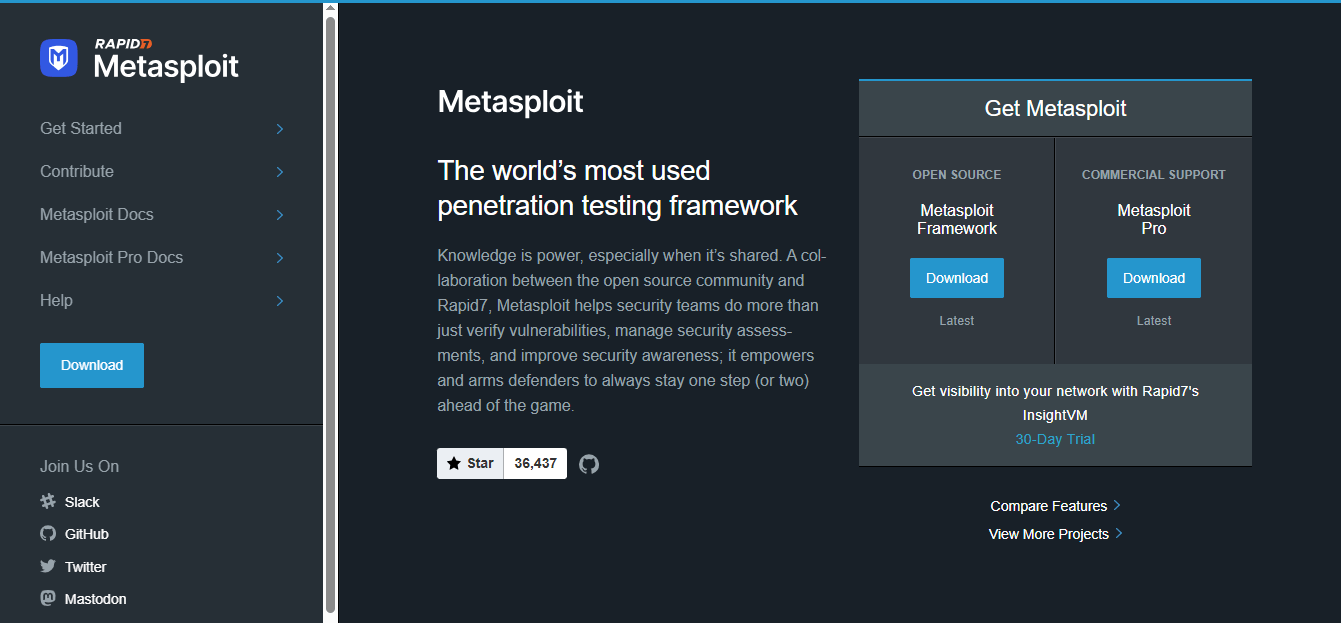Image resolution: width=1341 pixels, height=623 pixels.
Task: Open the Contribute menu item
Action: pyautogui.click(x=77, y=171)
